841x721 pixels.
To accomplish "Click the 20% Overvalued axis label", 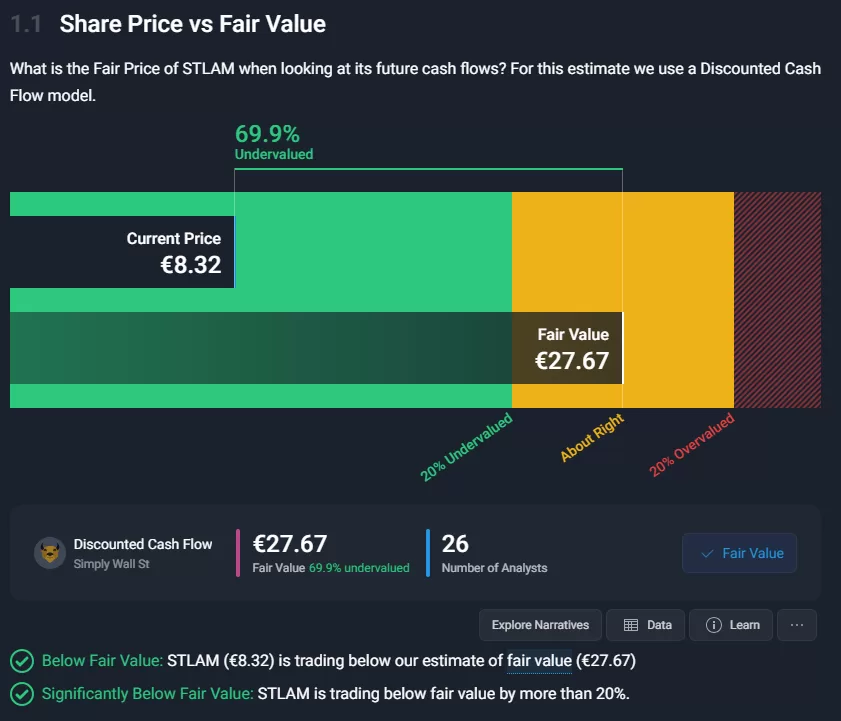I will [692, 444].
